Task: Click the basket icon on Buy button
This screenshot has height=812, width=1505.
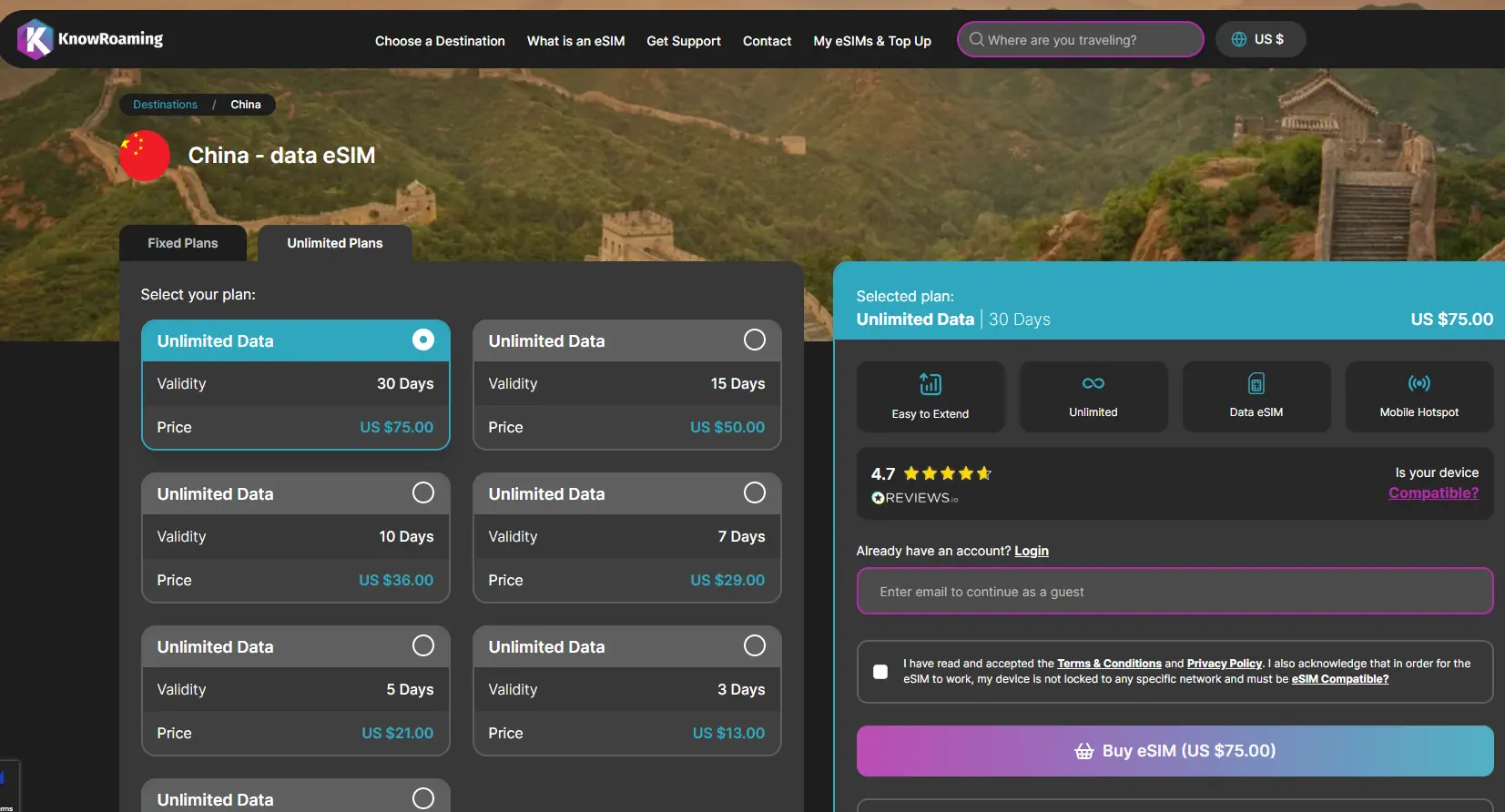Action: 1083,751
